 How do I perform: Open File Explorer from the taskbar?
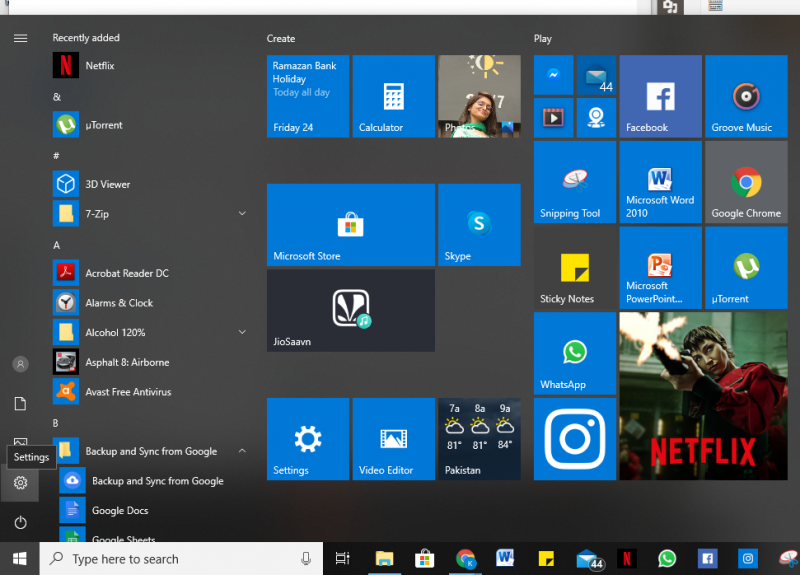click(x=384, y=559)
